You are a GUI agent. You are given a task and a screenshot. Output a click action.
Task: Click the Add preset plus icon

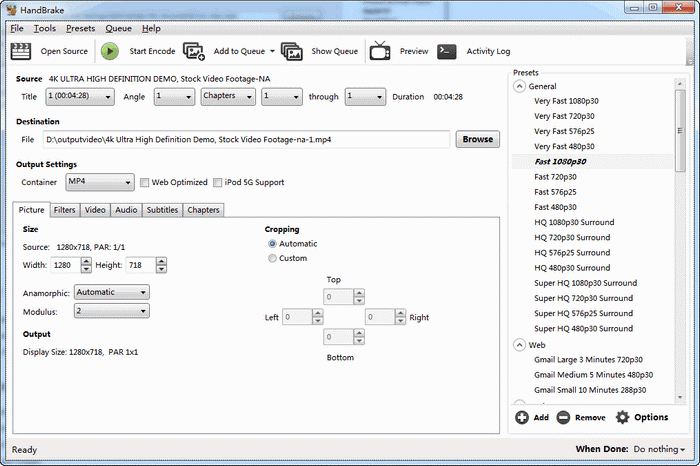(x=521, y=417)
